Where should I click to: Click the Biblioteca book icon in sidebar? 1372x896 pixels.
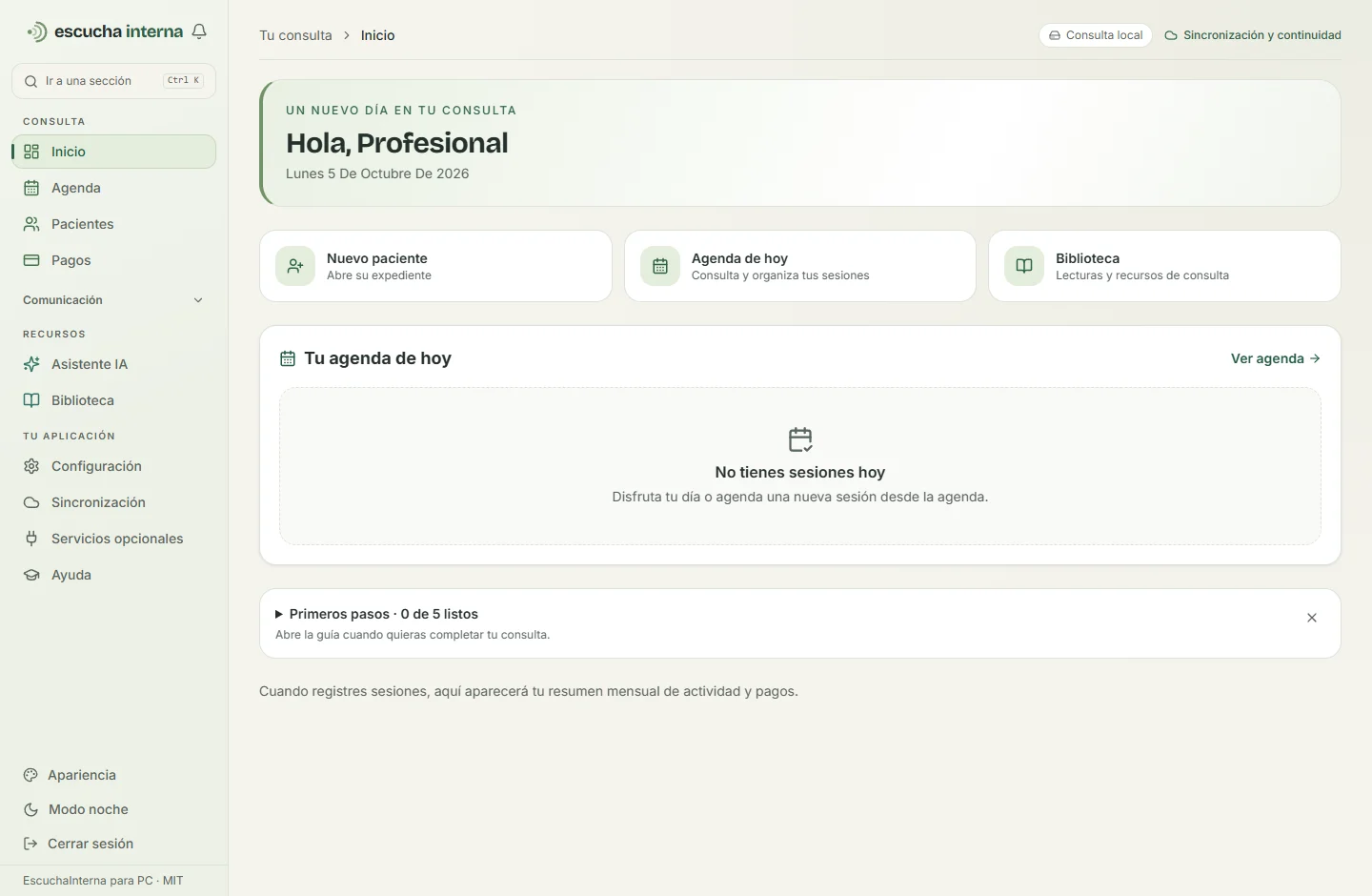click(x=31, y=400)
